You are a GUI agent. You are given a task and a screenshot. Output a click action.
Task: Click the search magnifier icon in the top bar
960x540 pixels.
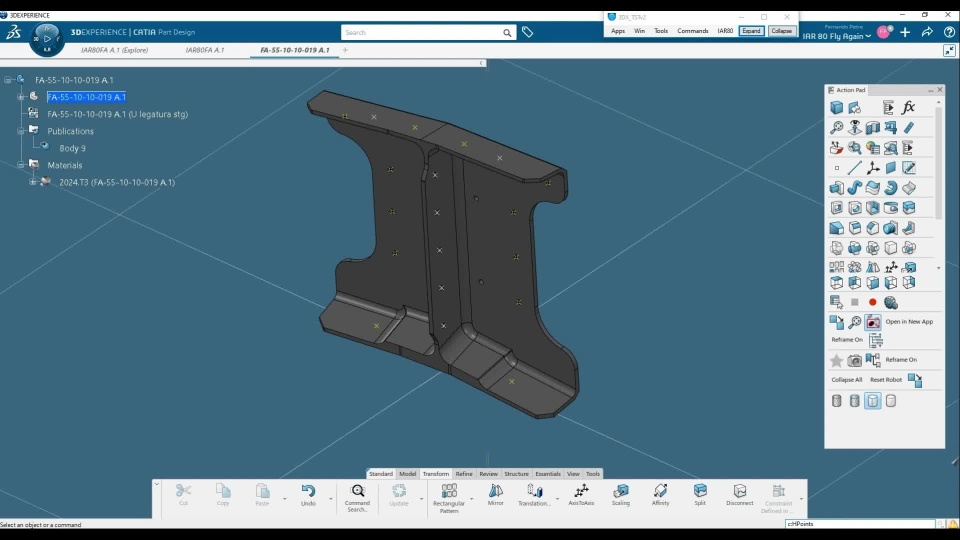[x=507, y=32]
